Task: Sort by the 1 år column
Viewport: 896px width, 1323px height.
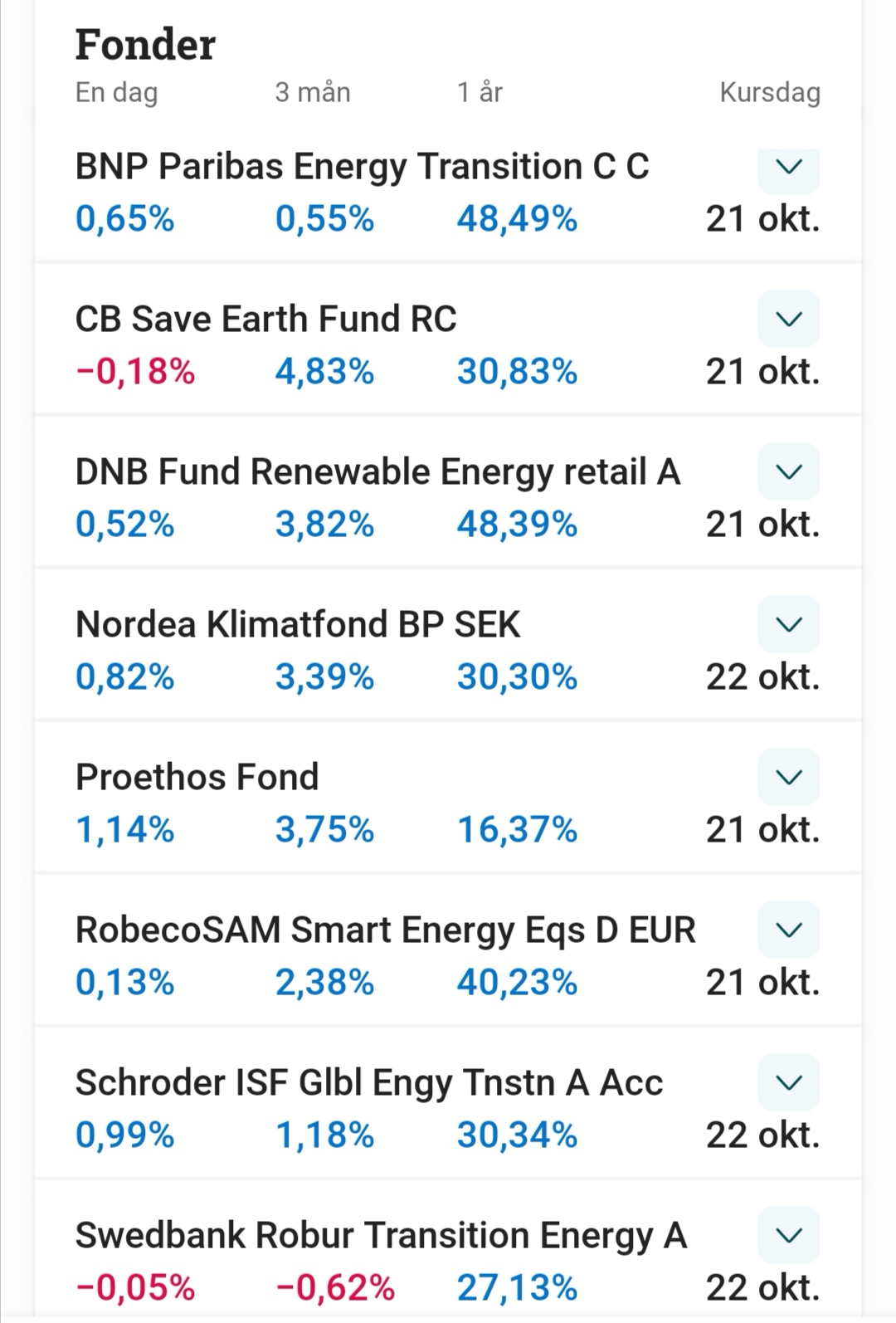Action: pyautogui.click(x=480, y=92)
